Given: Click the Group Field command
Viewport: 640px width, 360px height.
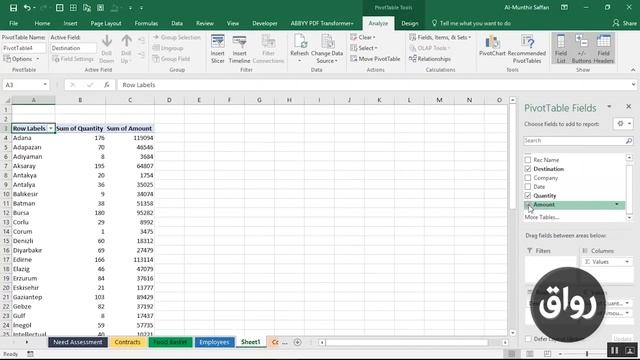Looking at the screenshot, I should click(x=171, y=59).
